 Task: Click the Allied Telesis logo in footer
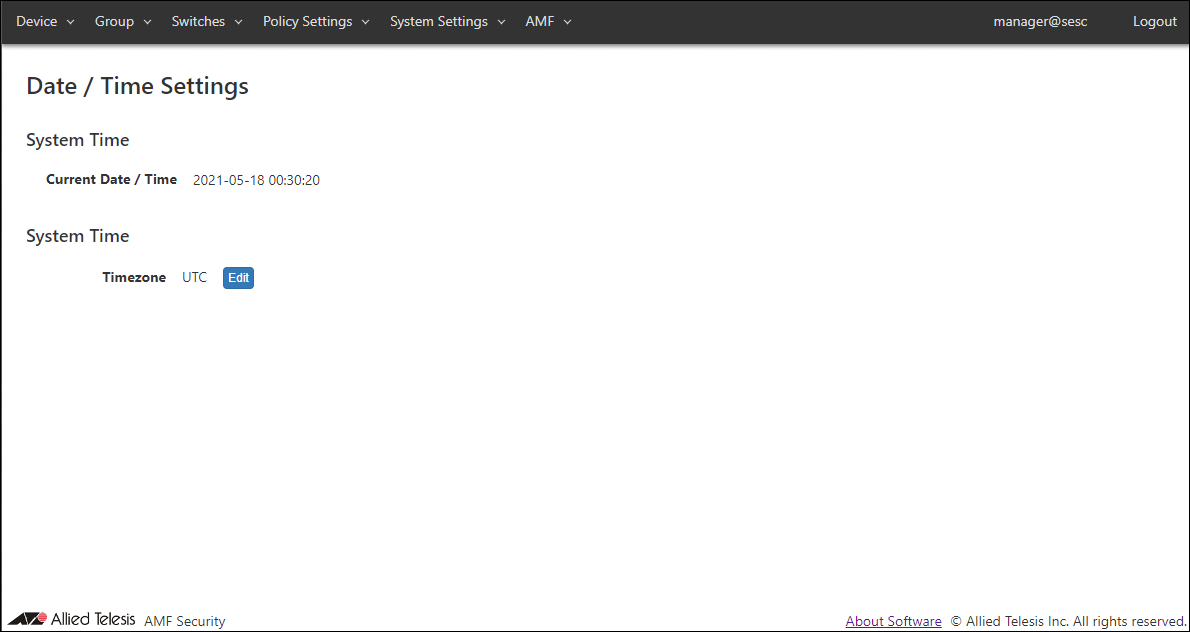[x=72, y=619]
